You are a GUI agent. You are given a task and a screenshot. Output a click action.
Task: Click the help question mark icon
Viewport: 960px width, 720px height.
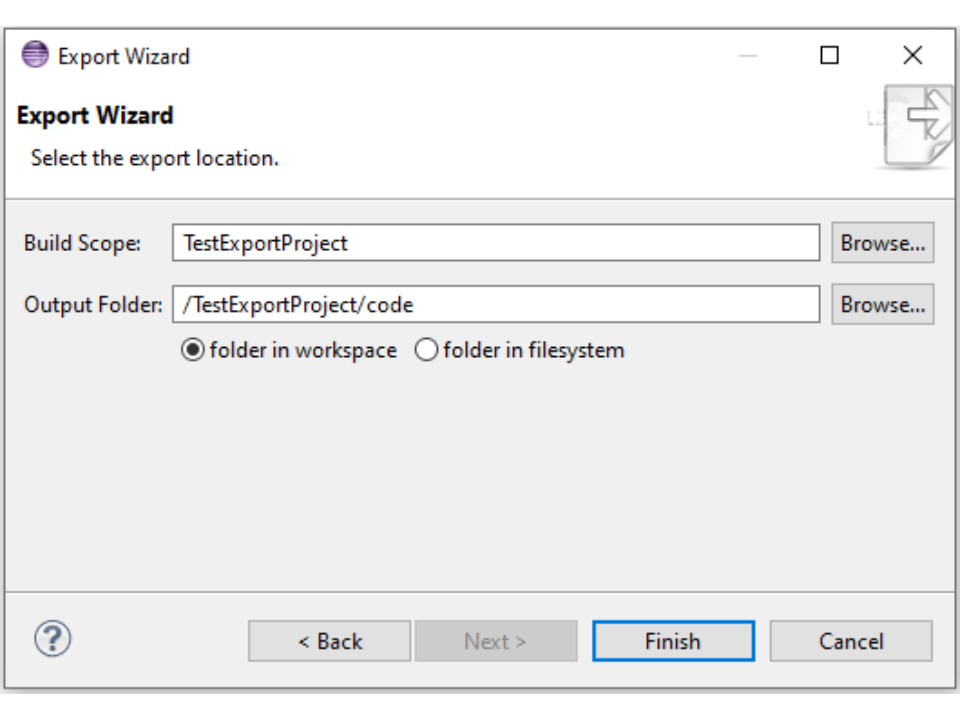[52, 638]
